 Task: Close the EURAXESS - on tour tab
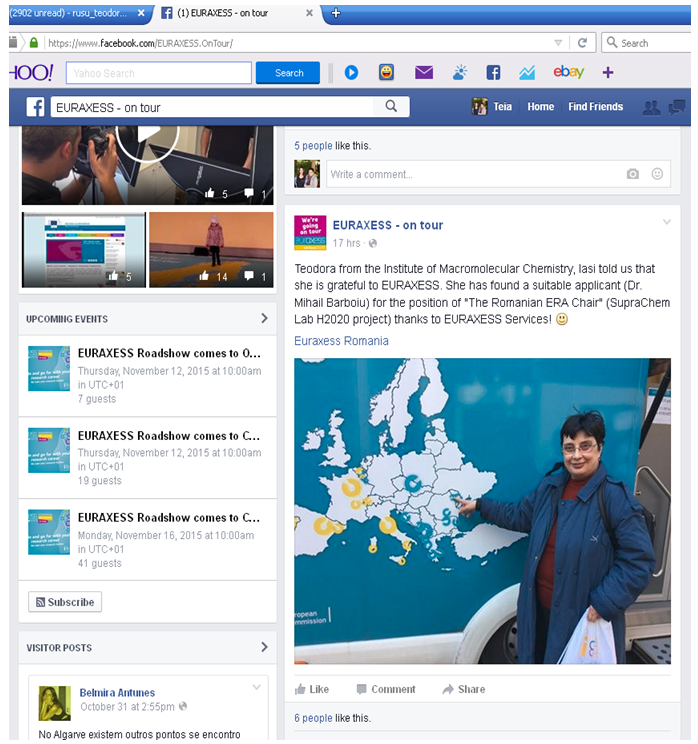[x=309, y=13]
